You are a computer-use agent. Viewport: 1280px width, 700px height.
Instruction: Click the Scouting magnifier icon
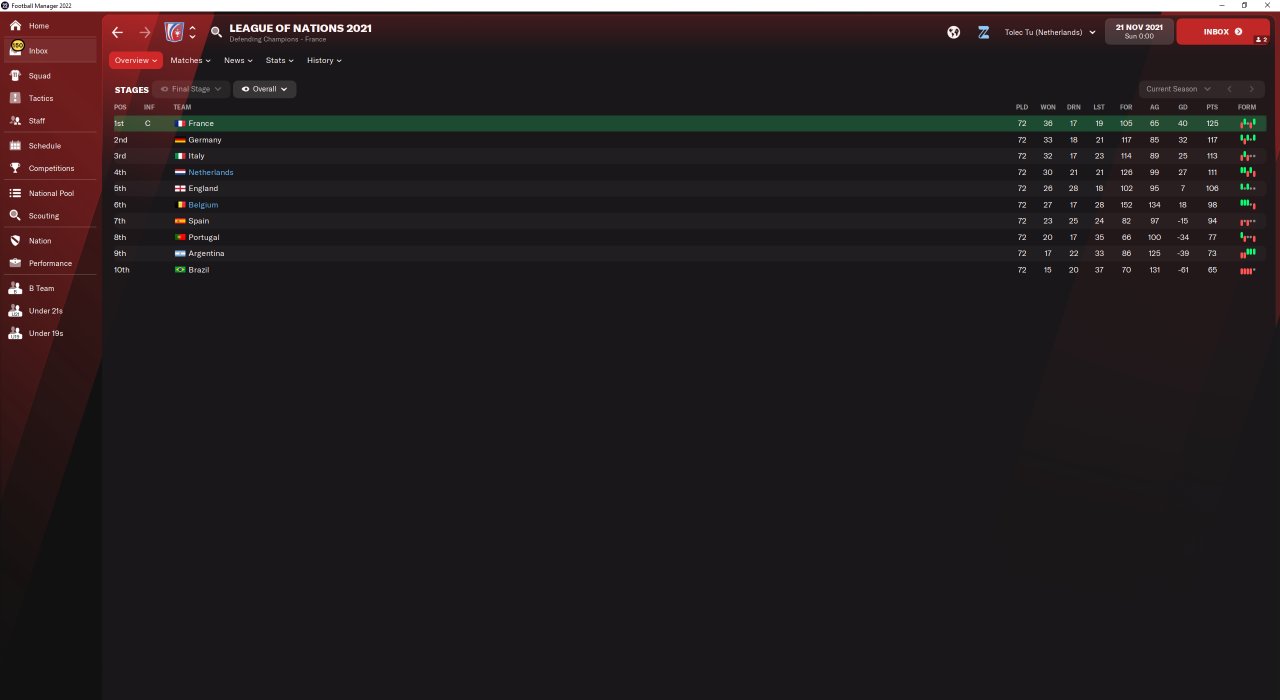(15, 215)
